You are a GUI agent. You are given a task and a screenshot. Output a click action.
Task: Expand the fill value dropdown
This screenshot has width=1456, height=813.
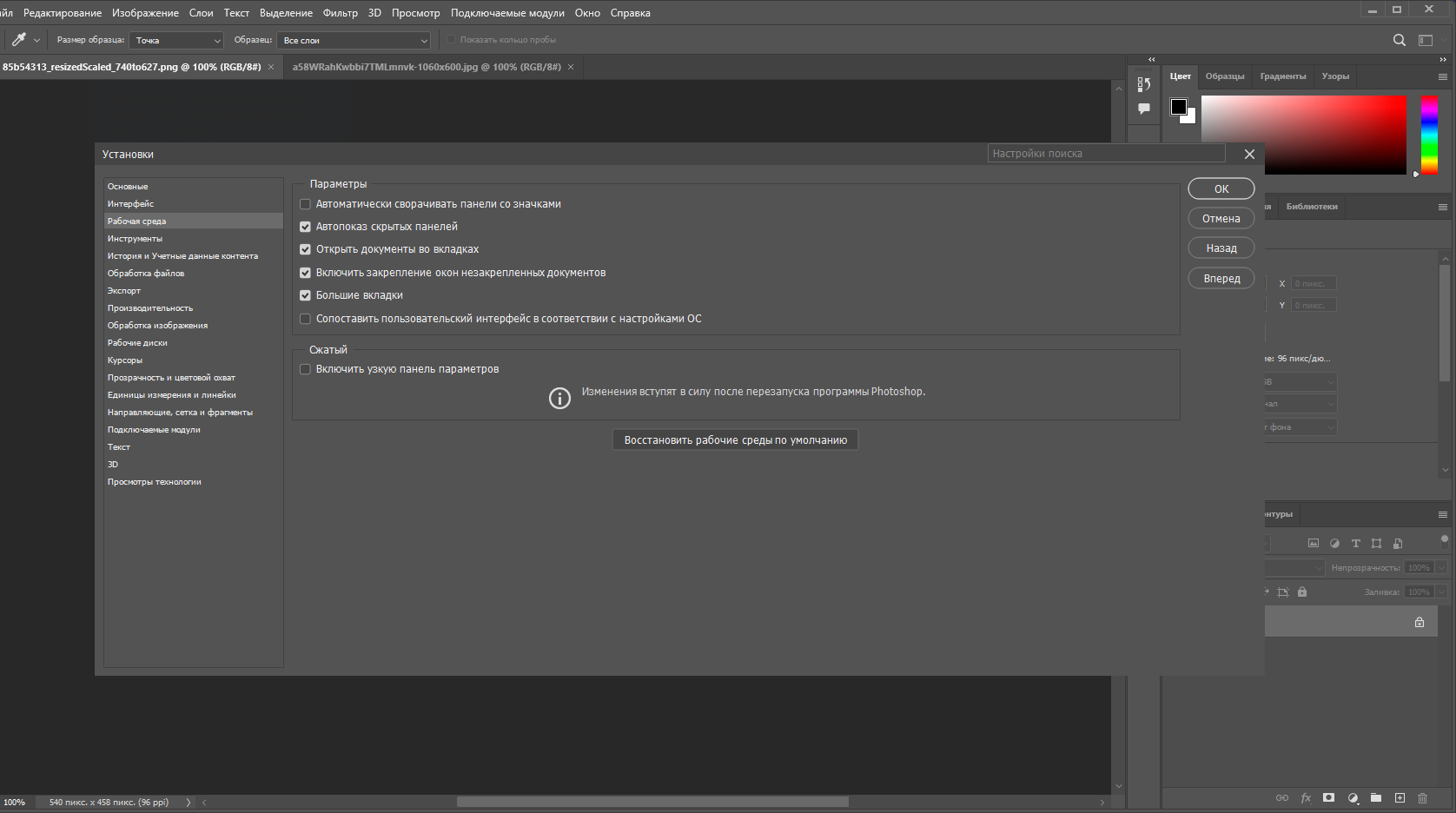coord(1441,592)
